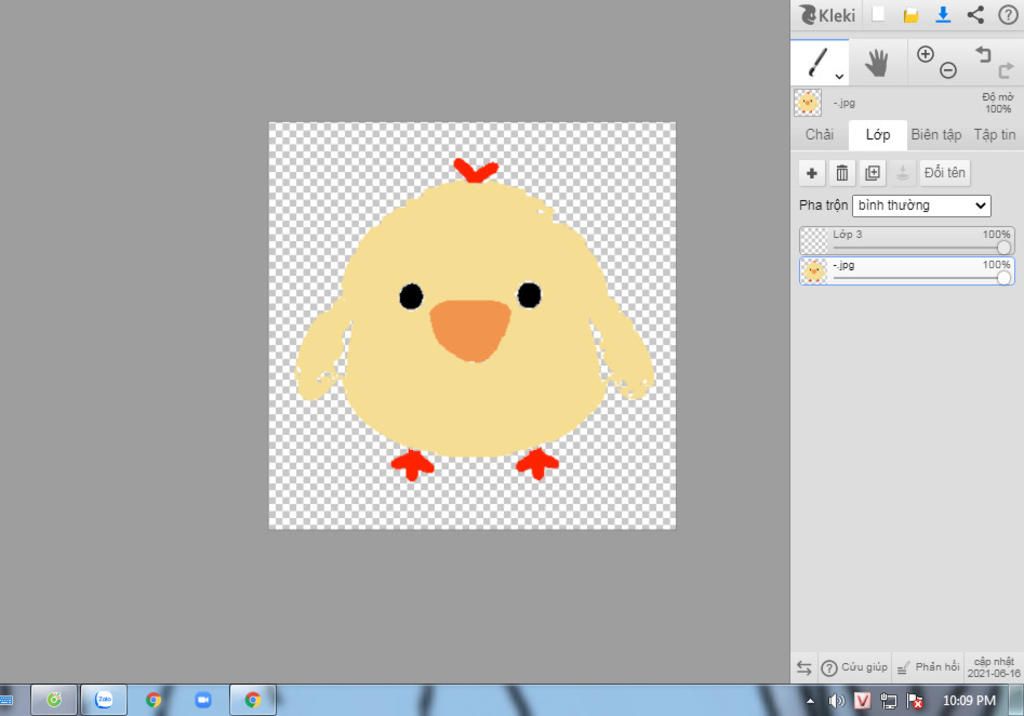Image resolution: width=1024 pixels, height=716 pixels.
Task: Open an image with the folder icon
Action: (911, 15)
